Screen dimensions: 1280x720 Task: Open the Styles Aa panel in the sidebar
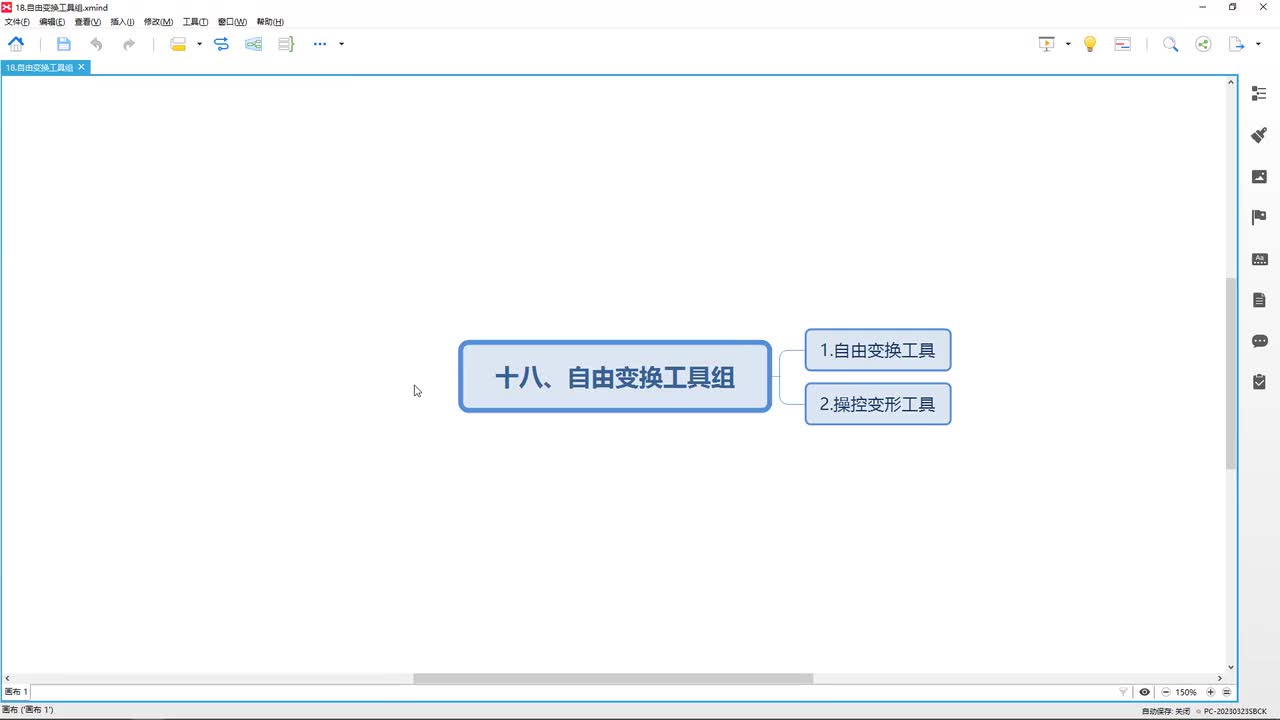pos(1259,259)
